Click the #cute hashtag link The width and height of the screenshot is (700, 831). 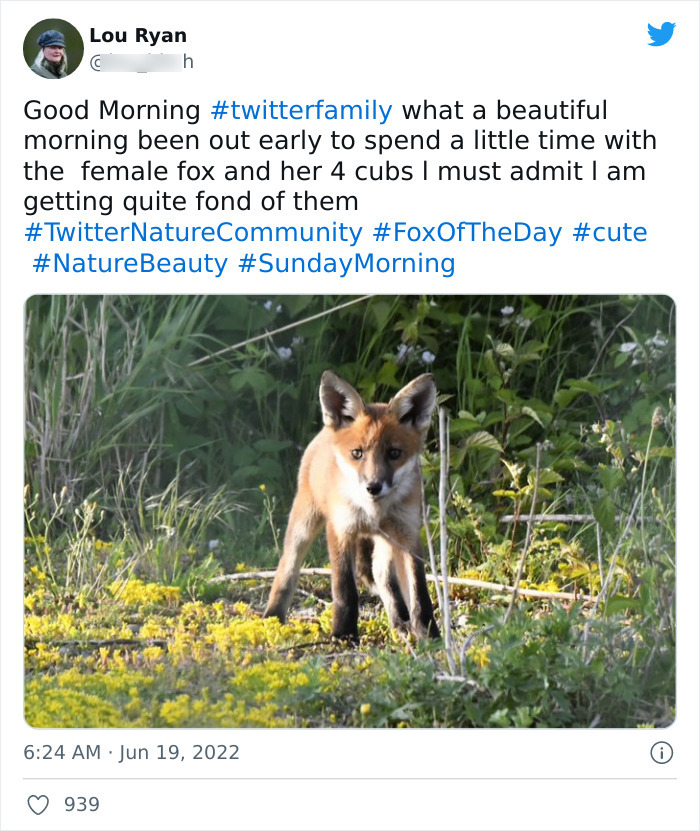click(x=610, y=231)
